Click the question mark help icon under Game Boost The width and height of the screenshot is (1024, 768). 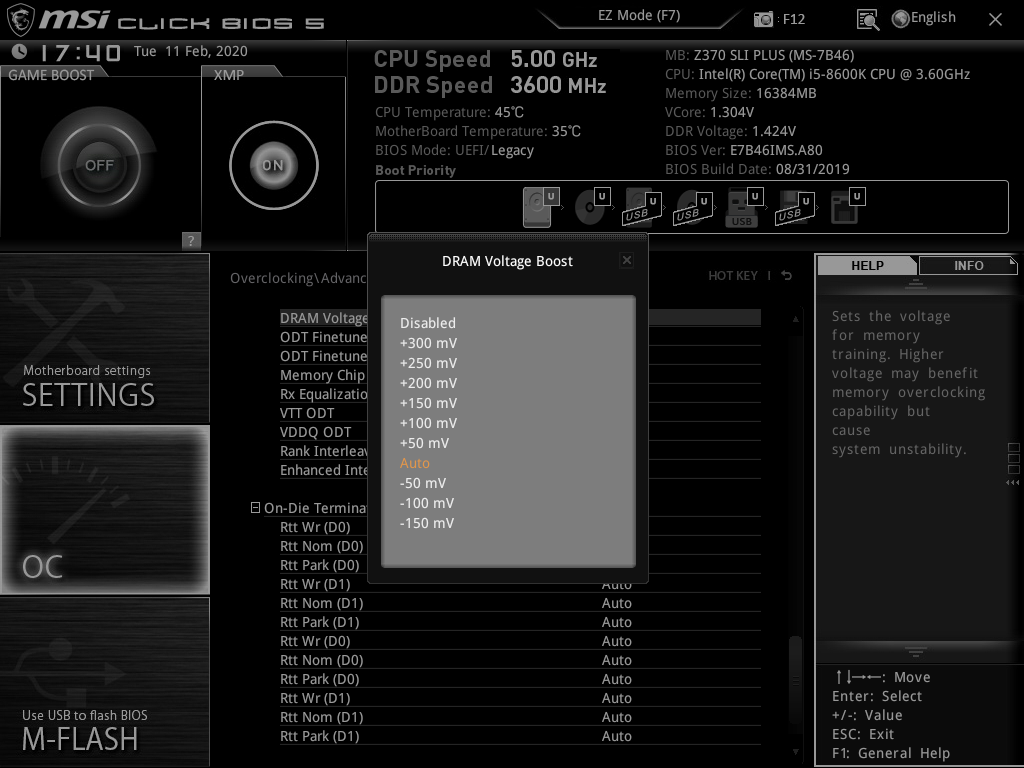191,240
